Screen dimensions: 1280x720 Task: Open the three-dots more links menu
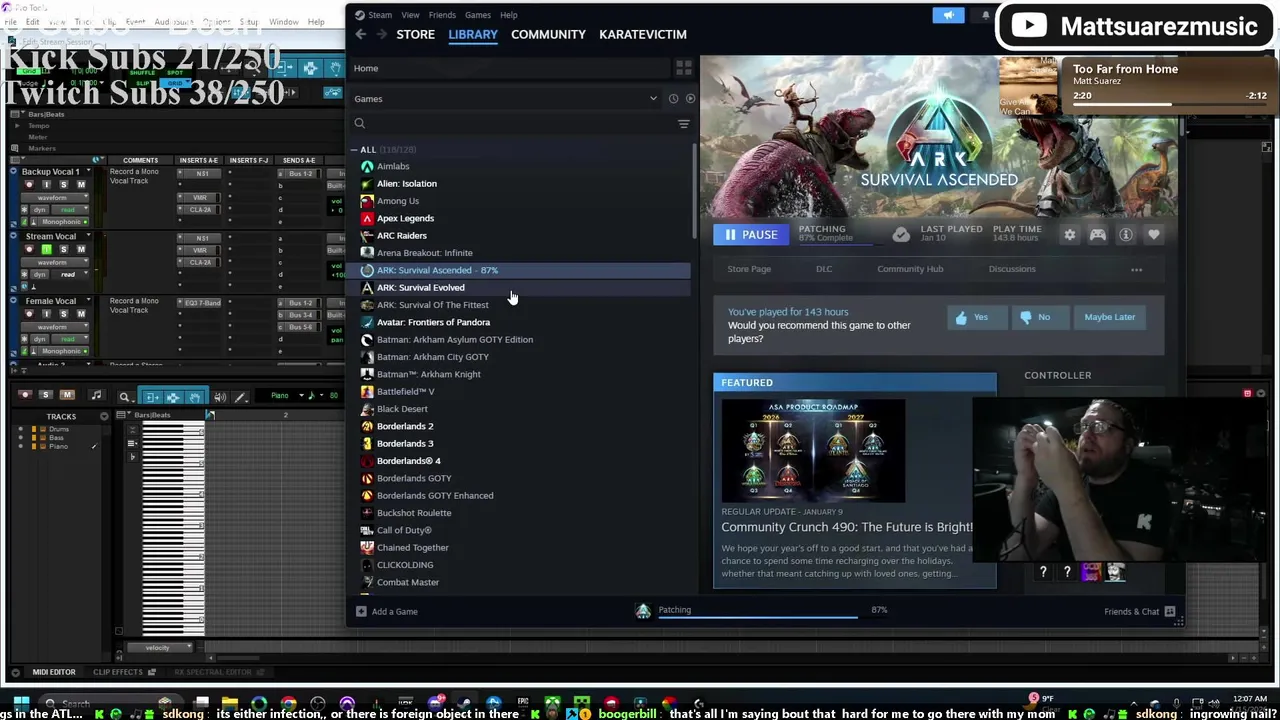pos(1136,269)
